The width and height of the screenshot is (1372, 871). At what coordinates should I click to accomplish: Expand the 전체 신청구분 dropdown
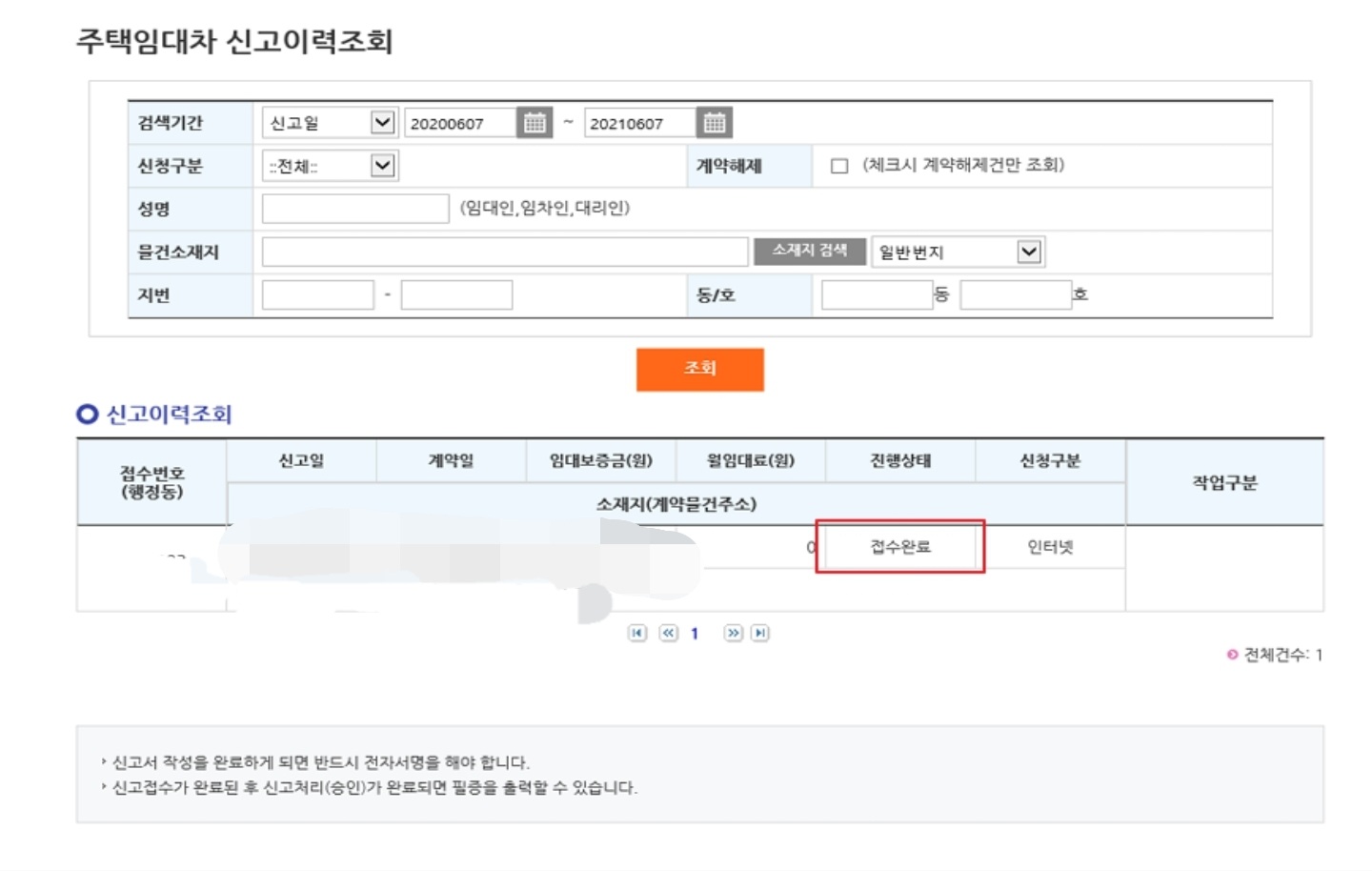329,166
